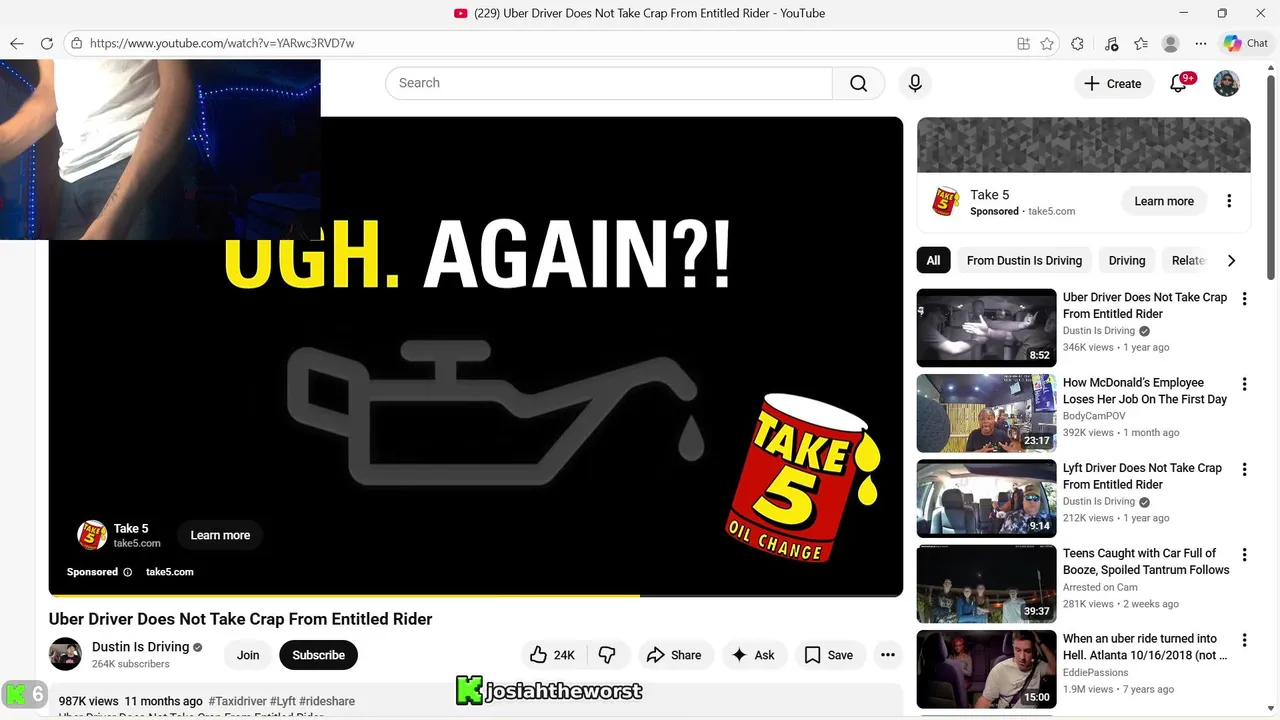Click Learn more in sidebar Take 5 ad
This screenshot has height=720, width=1280.
[x=1164, y=201]
